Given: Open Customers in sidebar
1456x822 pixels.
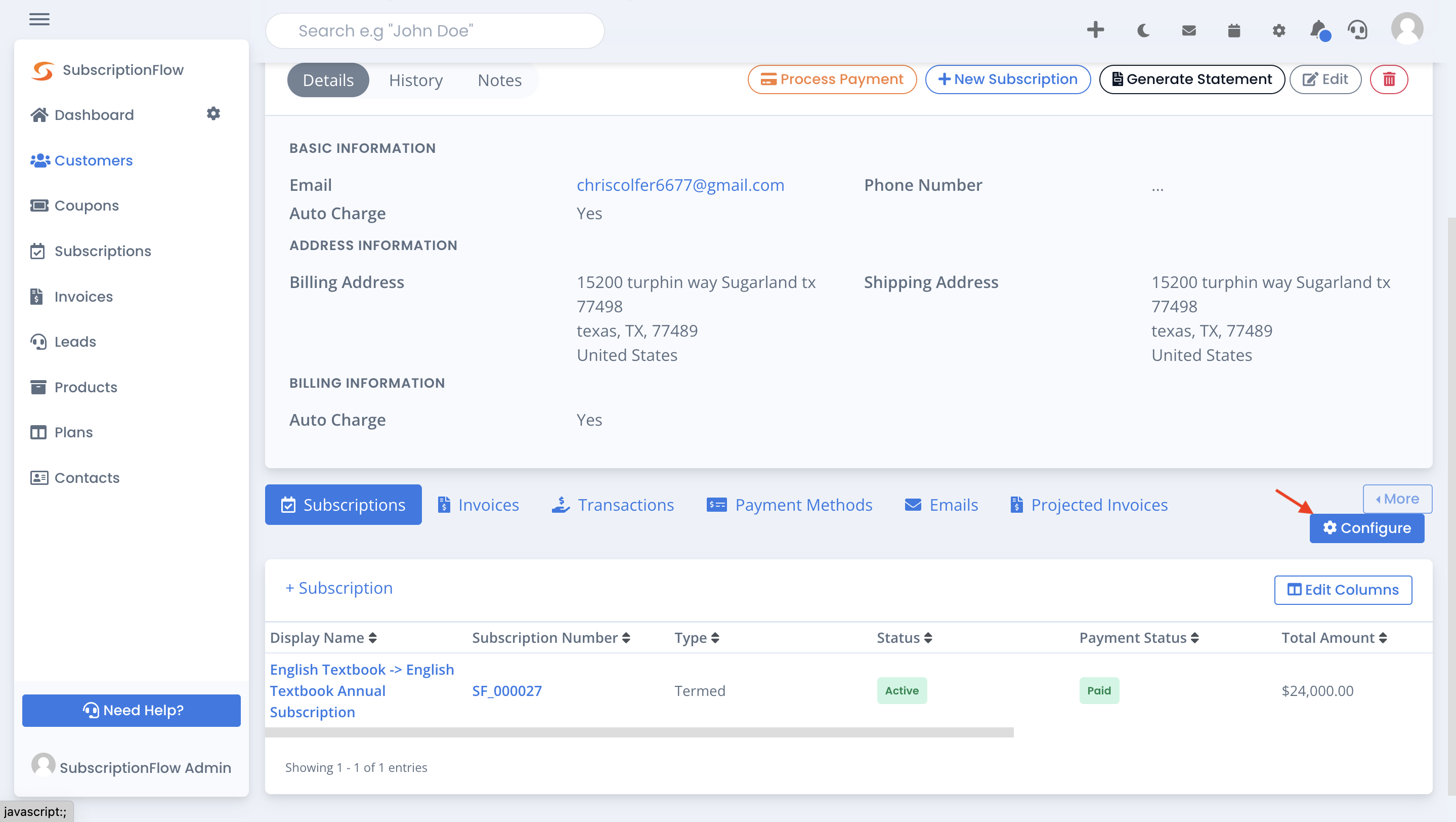Looking at the screenshot, I should 81,160.
